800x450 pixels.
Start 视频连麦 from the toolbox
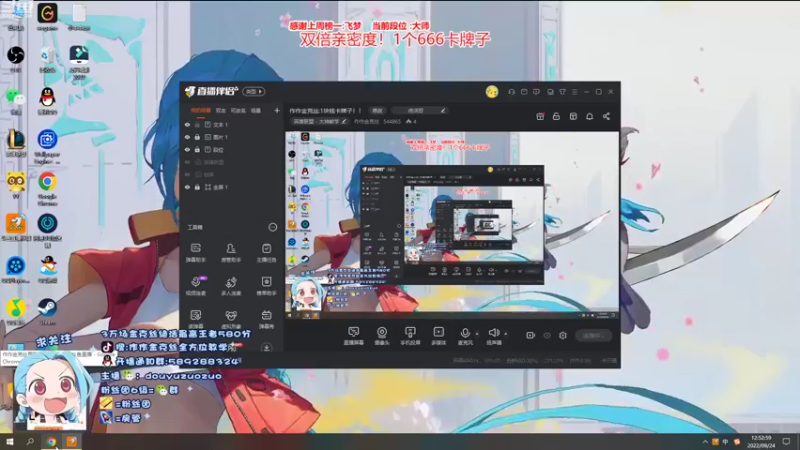195,286
